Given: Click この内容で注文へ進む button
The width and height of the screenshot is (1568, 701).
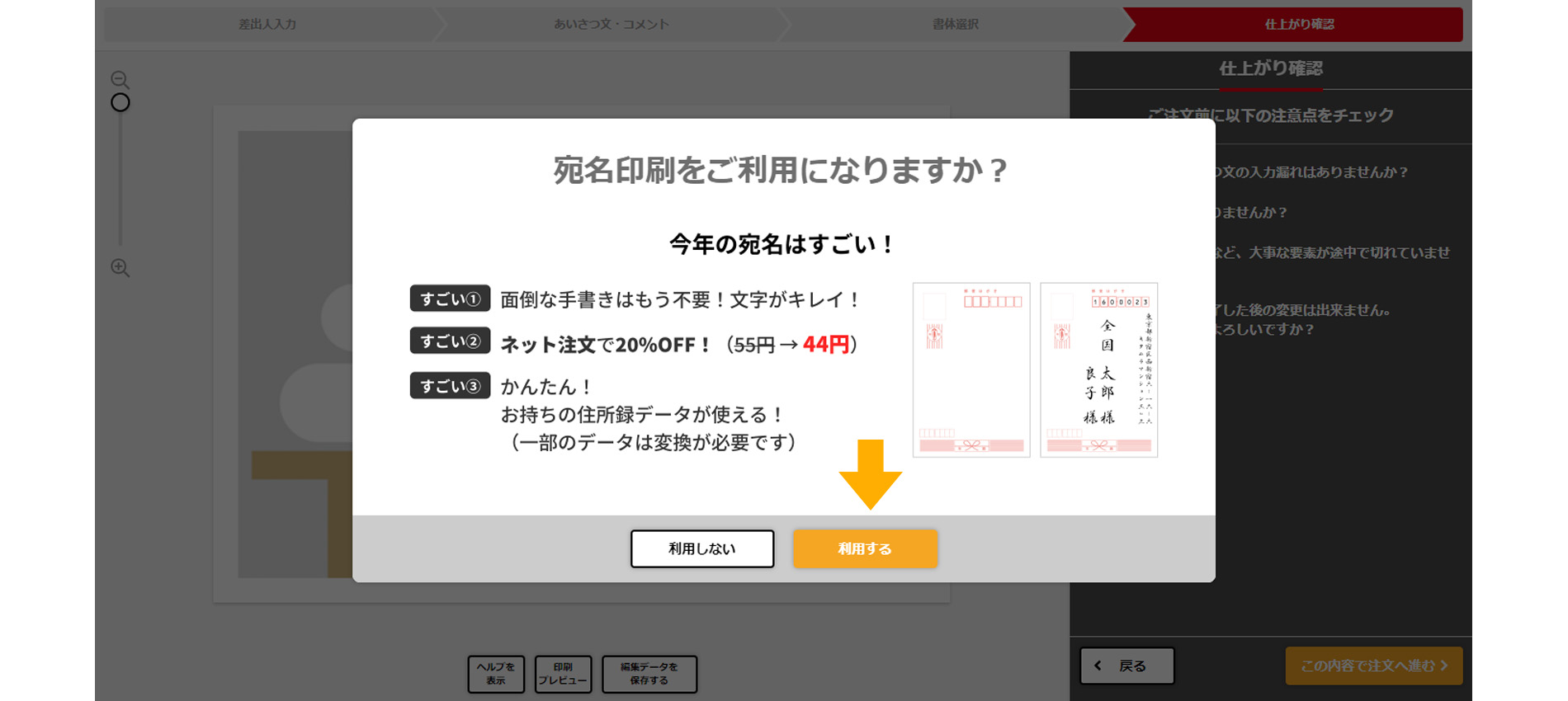Looking at the screenshot, I should coord(1374,666).
